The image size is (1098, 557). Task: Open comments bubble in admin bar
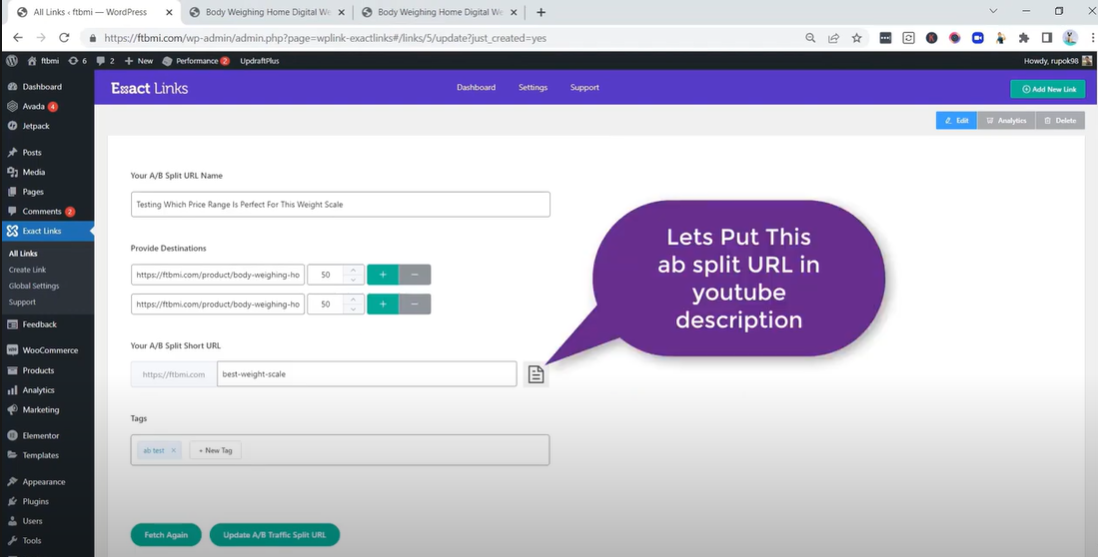(106, 61)
